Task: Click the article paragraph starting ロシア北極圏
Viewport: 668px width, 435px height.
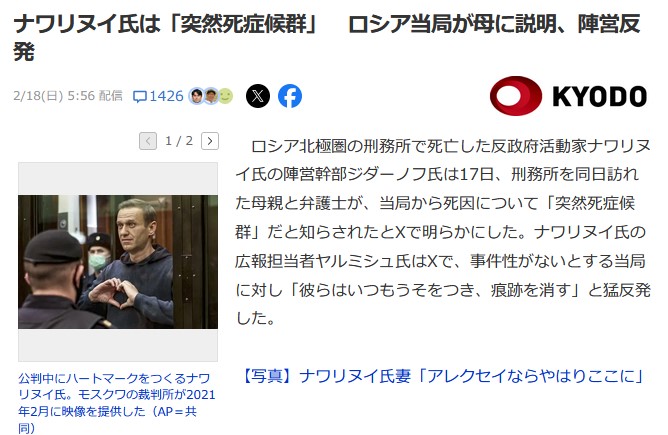Action: 443,232
